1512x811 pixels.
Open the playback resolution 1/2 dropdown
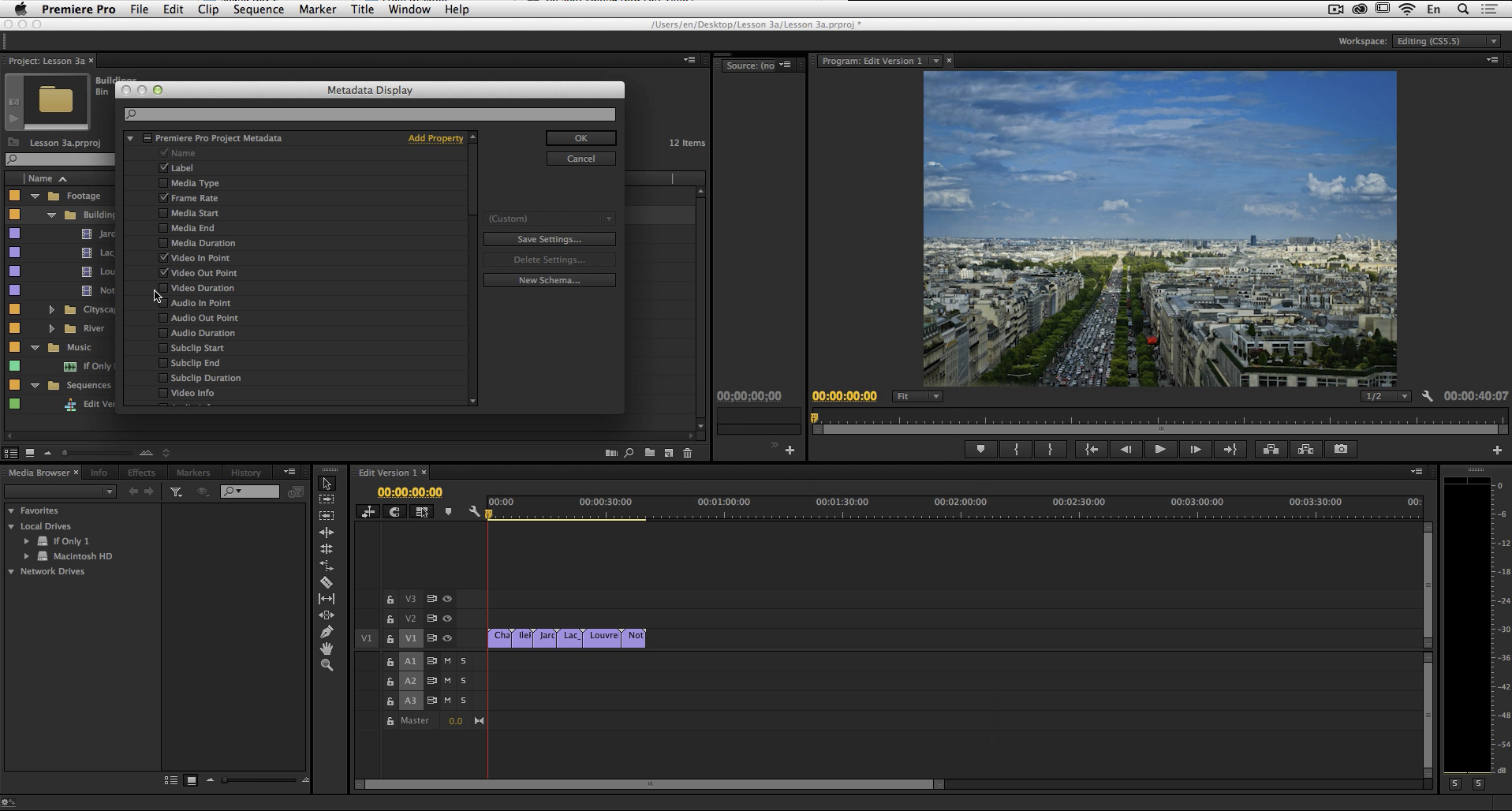(x=1386, y=396)
